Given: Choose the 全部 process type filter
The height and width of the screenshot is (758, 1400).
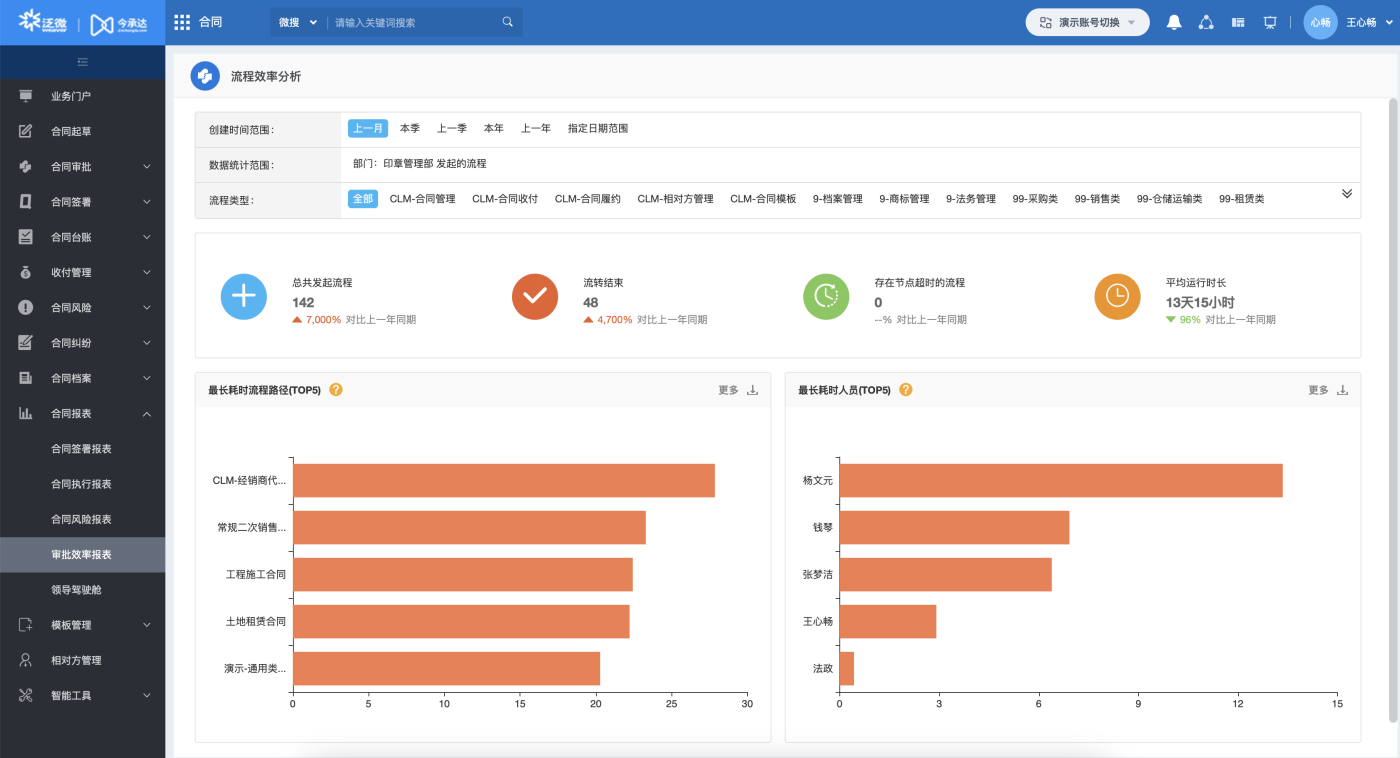Looking at the screenshot, I should point(362,199).
